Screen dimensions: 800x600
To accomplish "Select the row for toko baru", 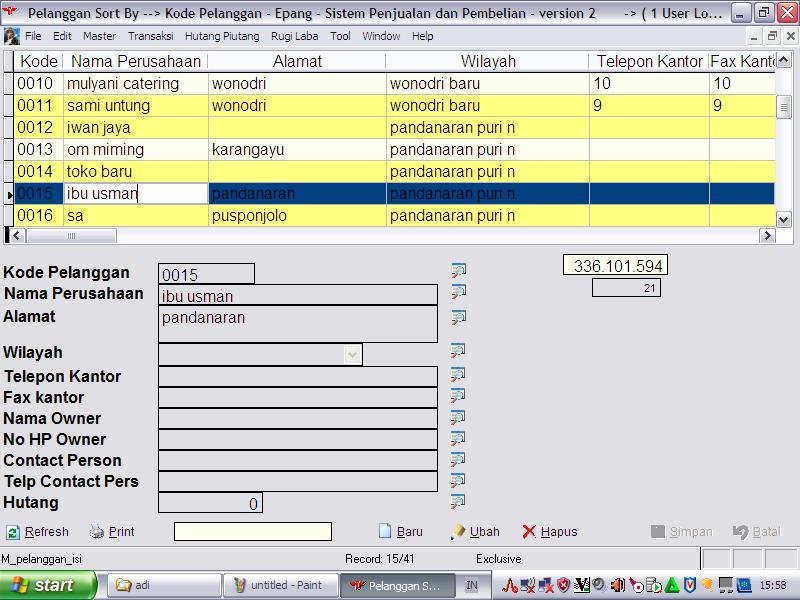I will tap(100, 172).
